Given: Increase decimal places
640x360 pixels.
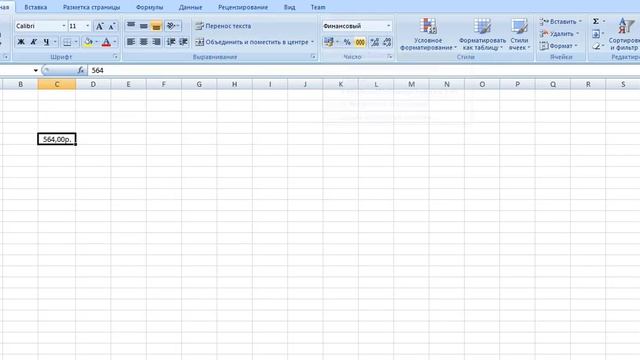Looking at the screenshot, I should [374, 42].
